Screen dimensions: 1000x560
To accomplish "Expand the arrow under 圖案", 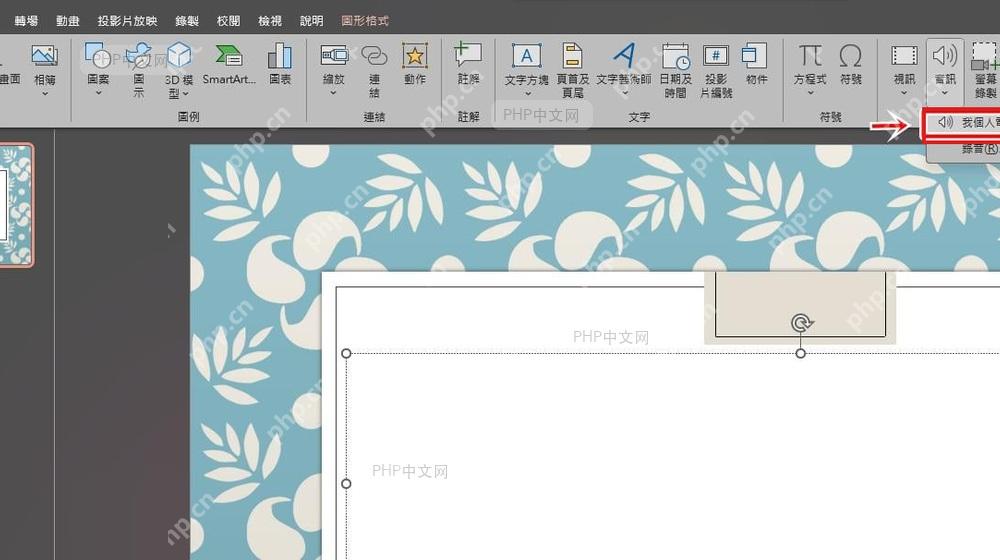I will coord(98,93).
